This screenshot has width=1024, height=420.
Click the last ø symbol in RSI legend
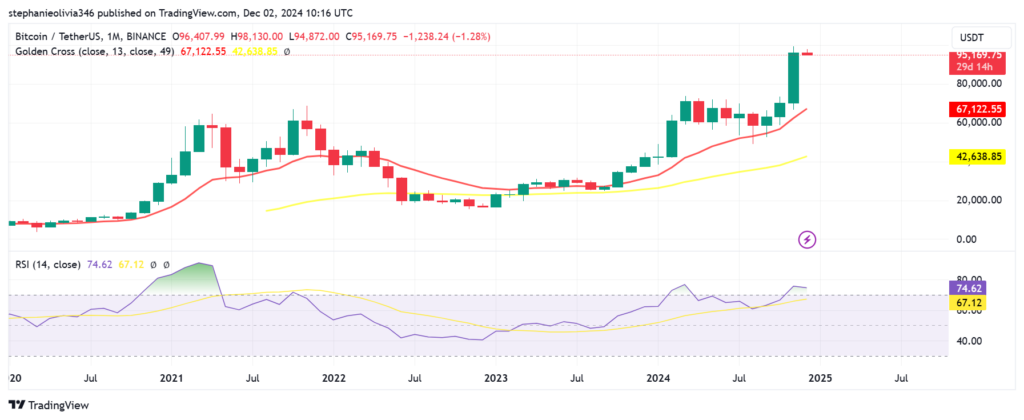click(x=167, y=265)
